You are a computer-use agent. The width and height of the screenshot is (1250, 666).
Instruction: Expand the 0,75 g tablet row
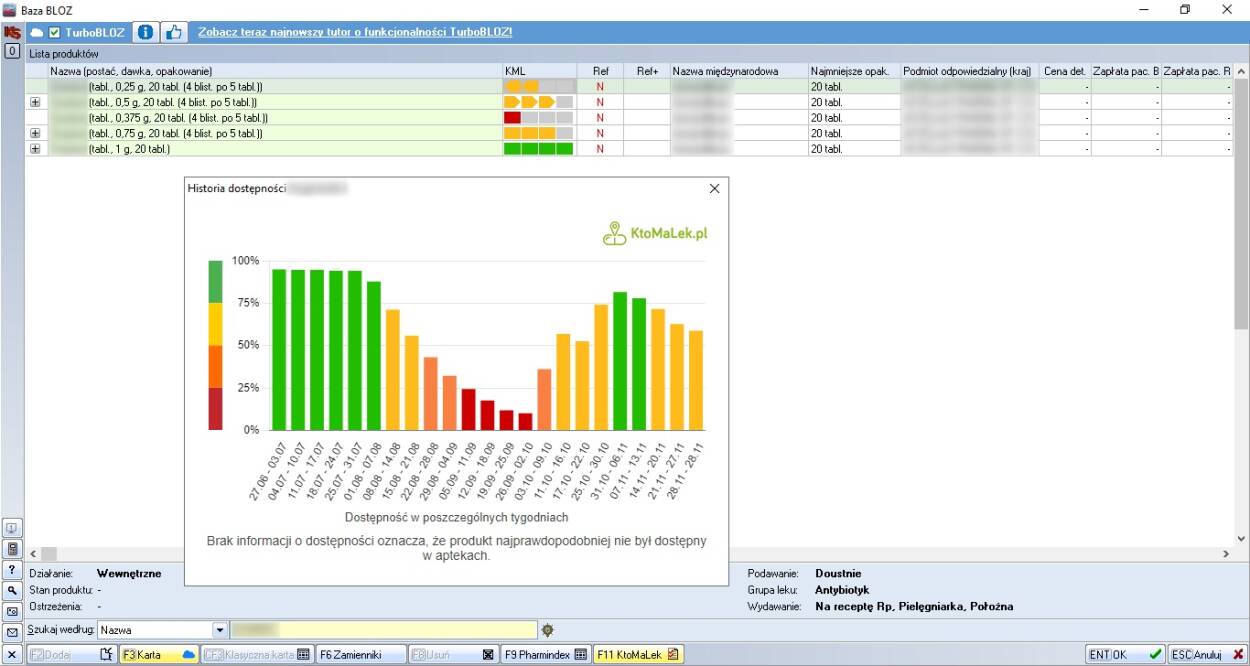pyautogui.click(x=35, y=133)
